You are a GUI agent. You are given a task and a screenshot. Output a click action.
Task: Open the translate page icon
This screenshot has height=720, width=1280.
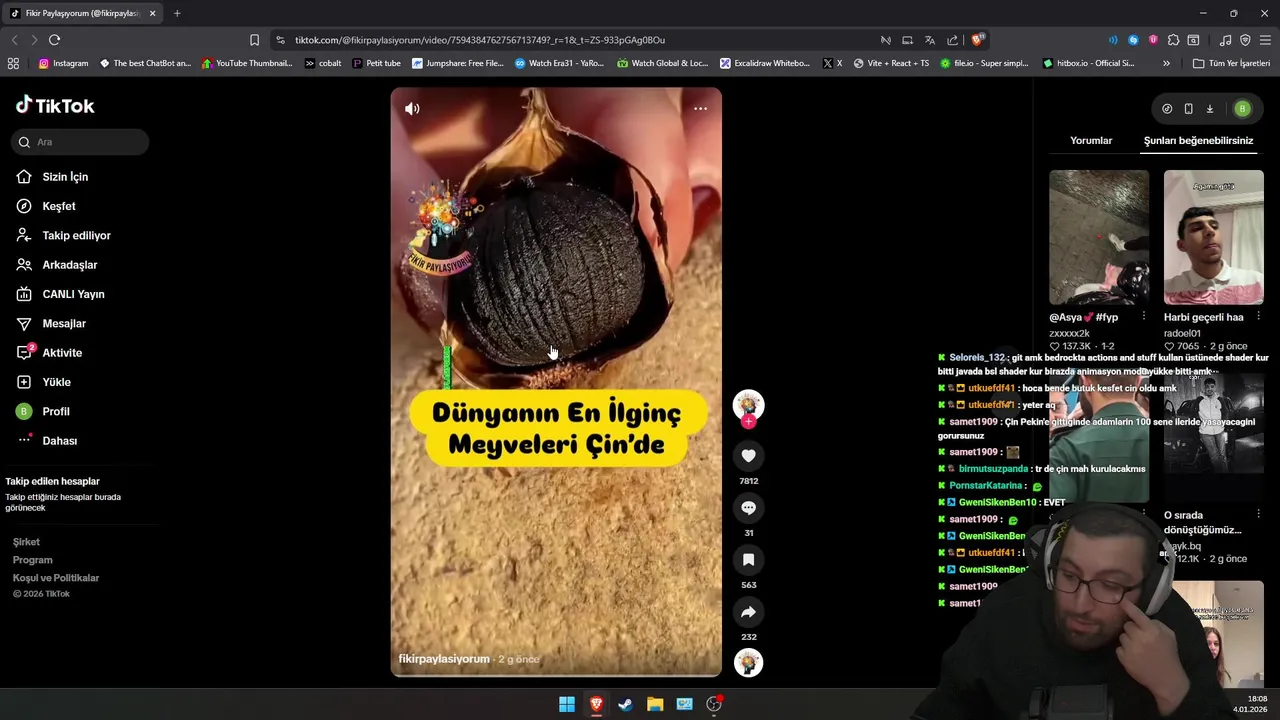(929, 40)
